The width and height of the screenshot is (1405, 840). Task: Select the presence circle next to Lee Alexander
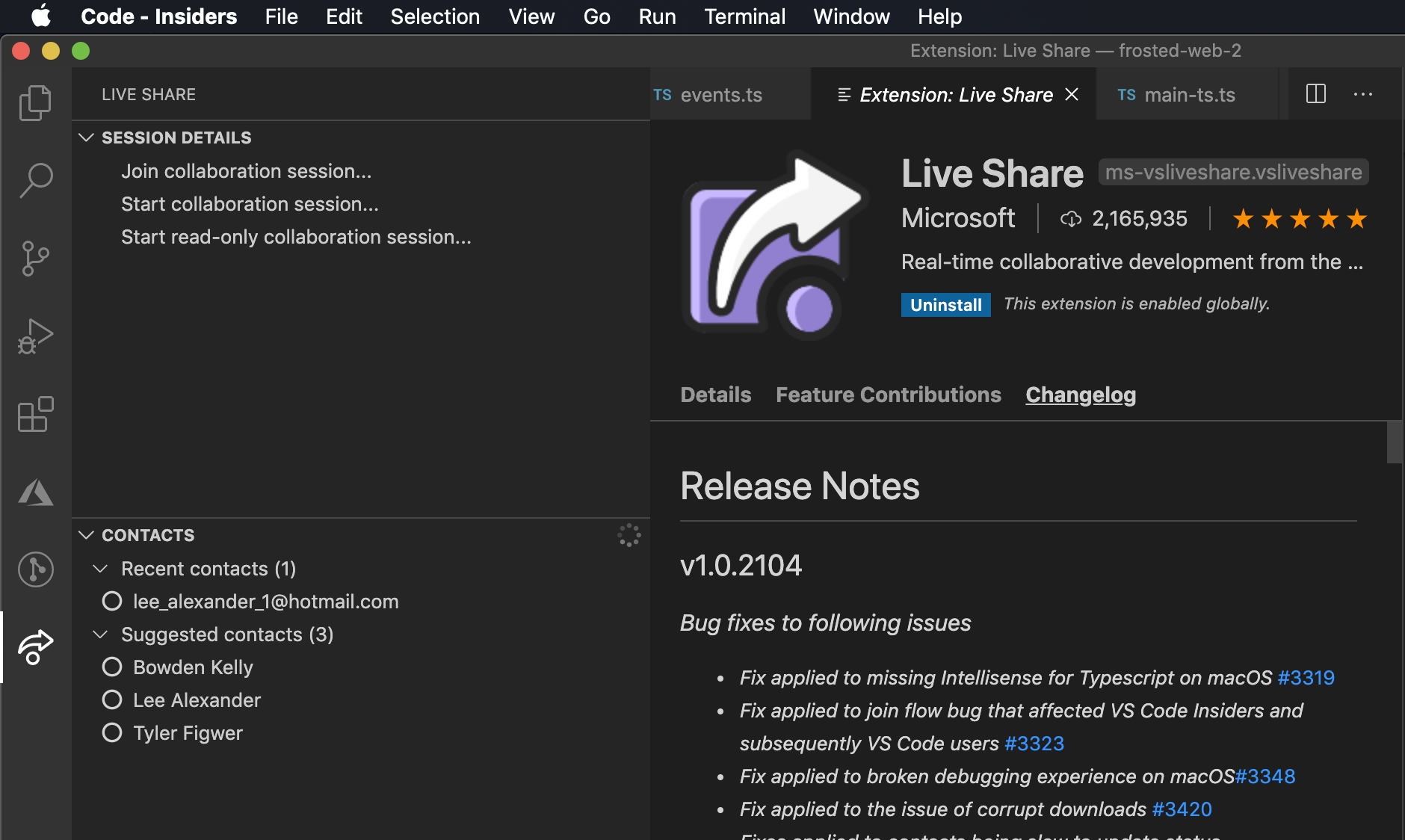[112, 700]
